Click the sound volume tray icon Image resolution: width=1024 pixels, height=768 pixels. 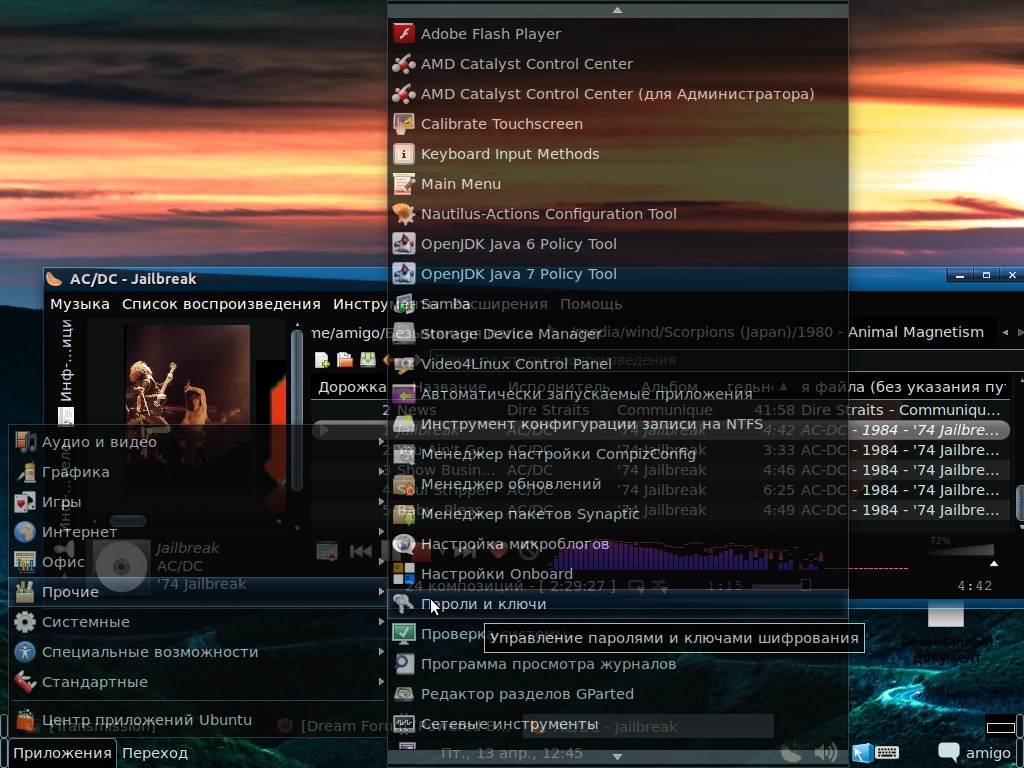coord(826,753)
